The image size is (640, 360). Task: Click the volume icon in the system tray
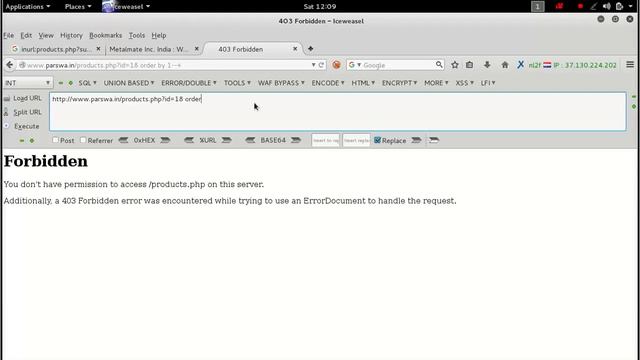click(x=607, y=6)
